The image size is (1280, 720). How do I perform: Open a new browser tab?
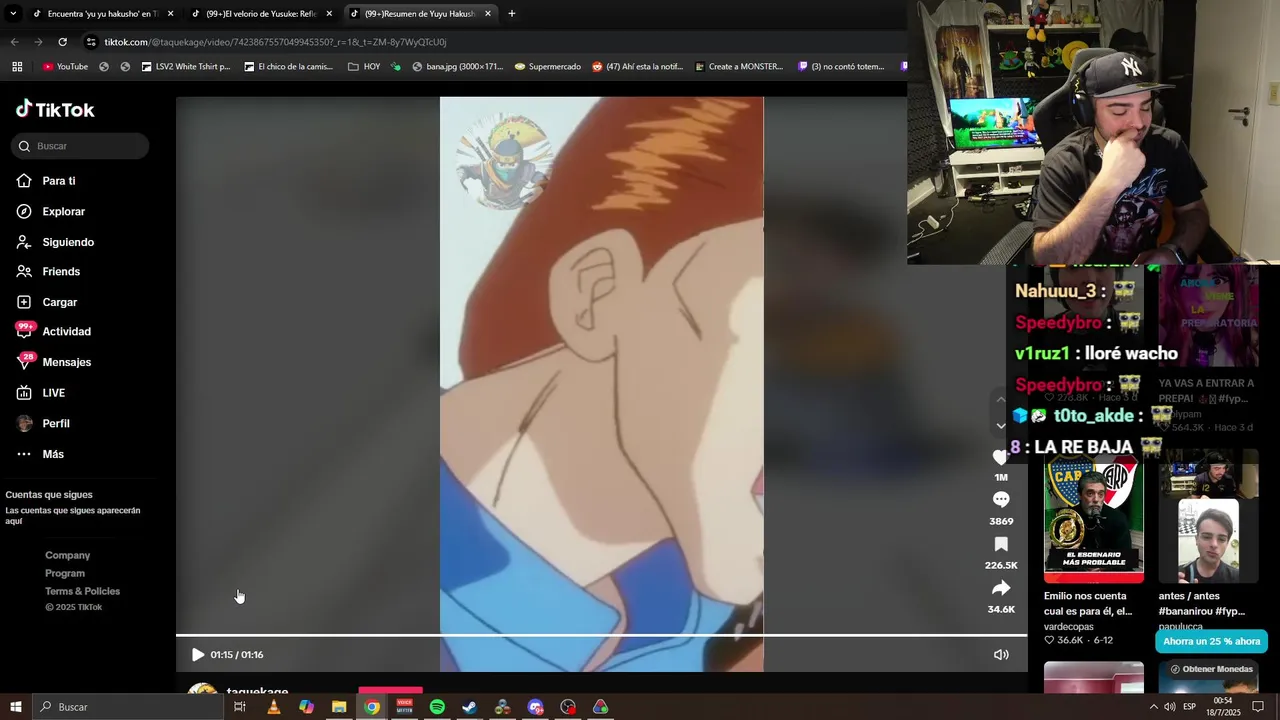click(512, 14)
